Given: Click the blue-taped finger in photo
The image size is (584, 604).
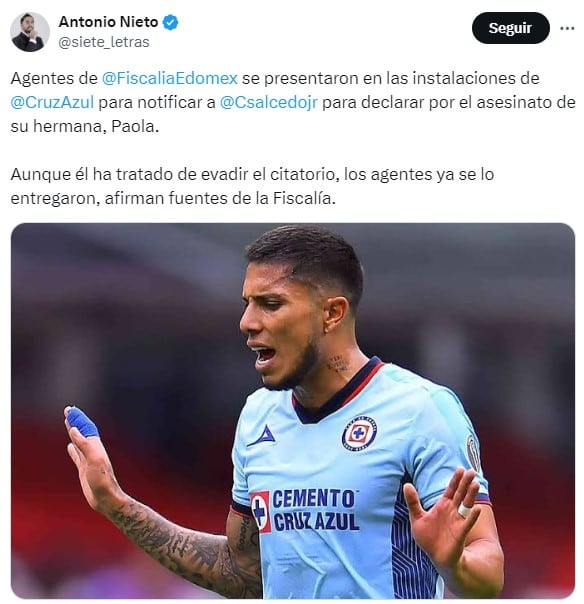Looking at the screenshot, I should click(82, 422).
